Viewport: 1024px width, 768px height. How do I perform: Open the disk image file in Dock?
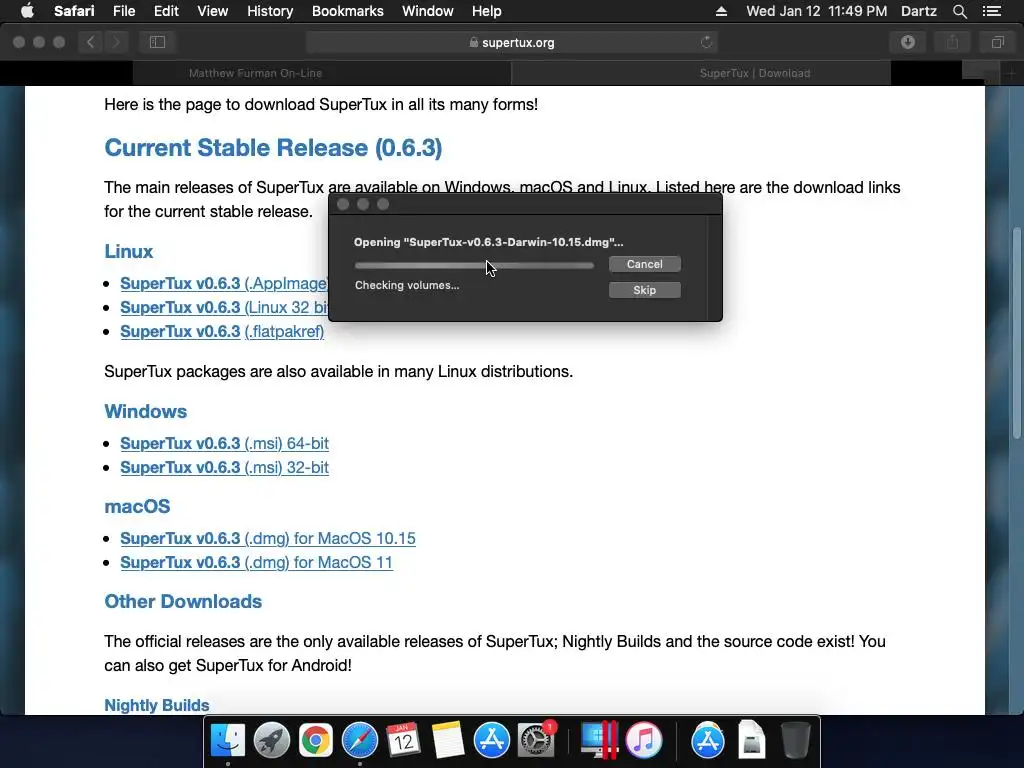752,740
